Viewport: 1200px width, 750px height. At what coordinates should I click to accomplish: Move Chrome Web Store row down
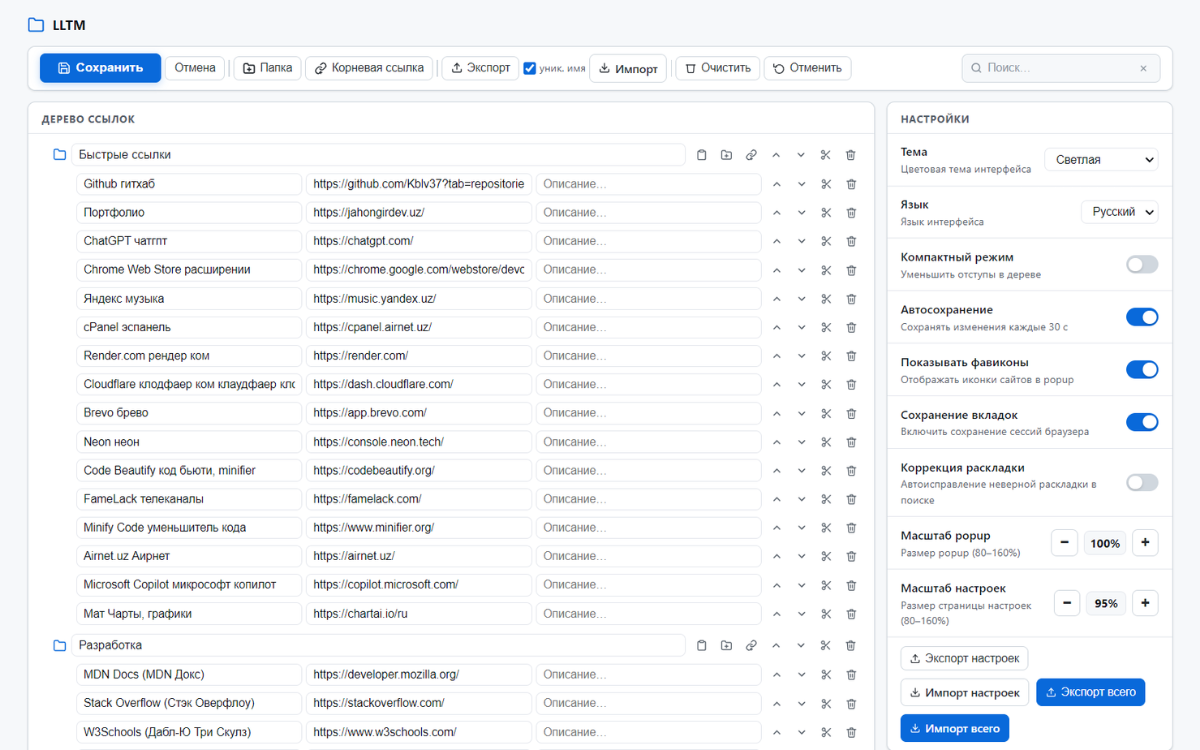(801, 270)
